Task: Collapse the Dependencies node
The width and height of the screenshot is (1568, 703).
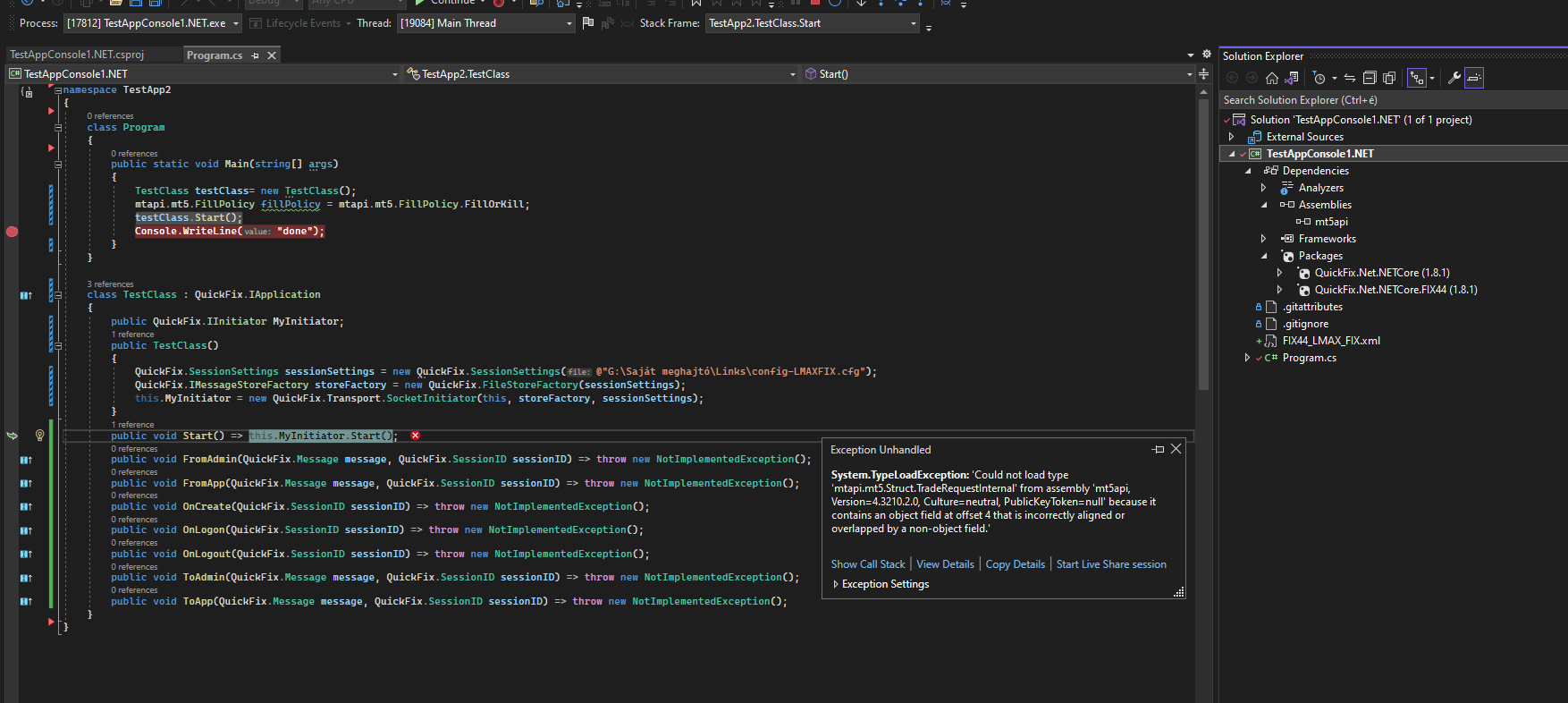Action: pos(1248,171)
